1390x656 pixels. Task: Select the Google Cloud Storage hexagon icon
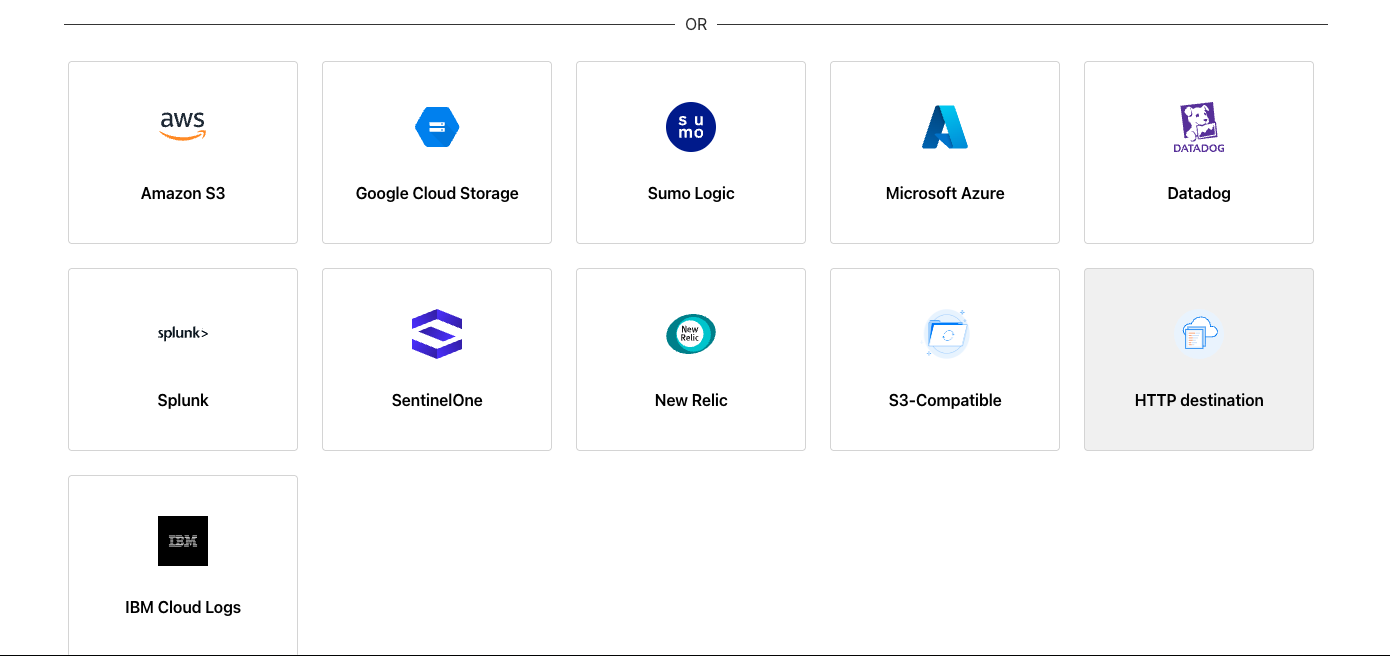pyautogui.click(x=437, y=127)
